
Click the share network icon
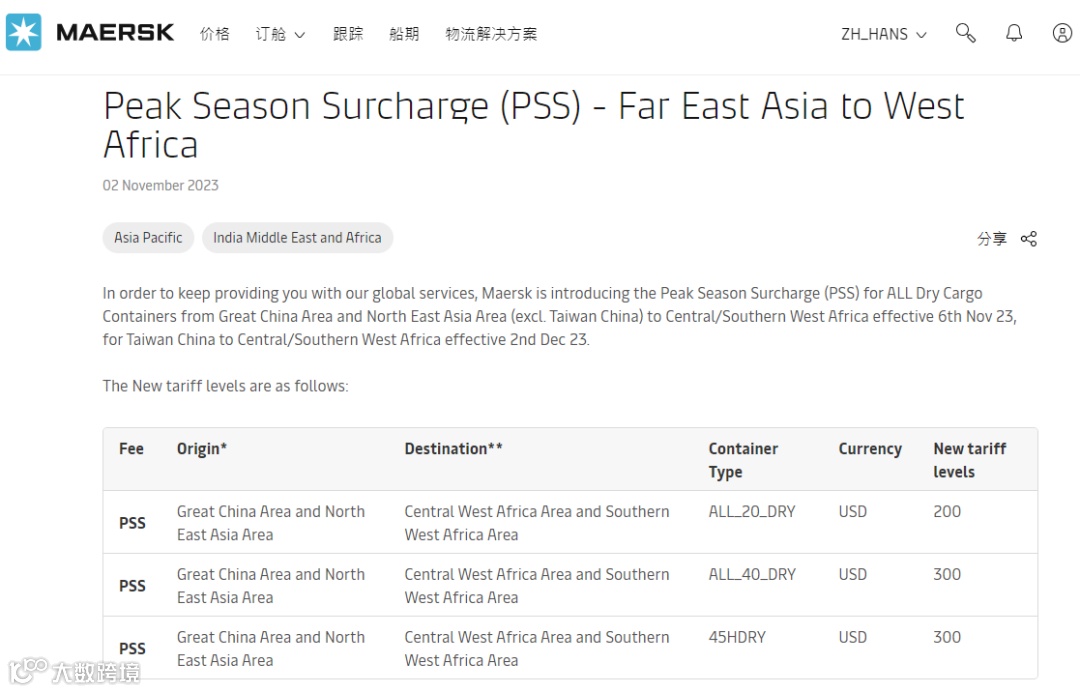(x=1029, y=239)
